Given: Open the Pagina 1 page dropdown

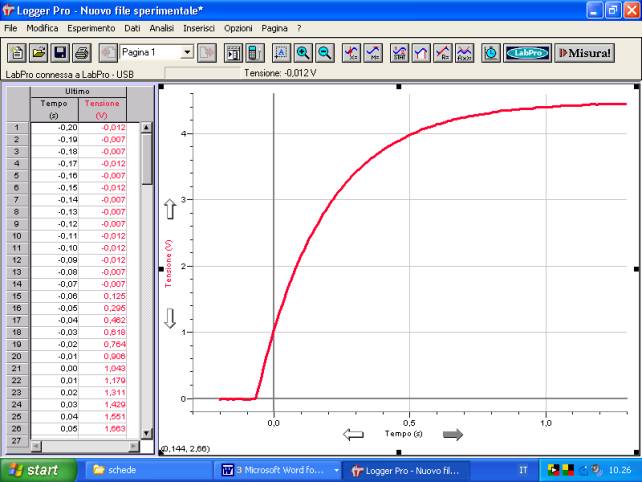Looking at the screenshot, I should (x=187, y=51).
